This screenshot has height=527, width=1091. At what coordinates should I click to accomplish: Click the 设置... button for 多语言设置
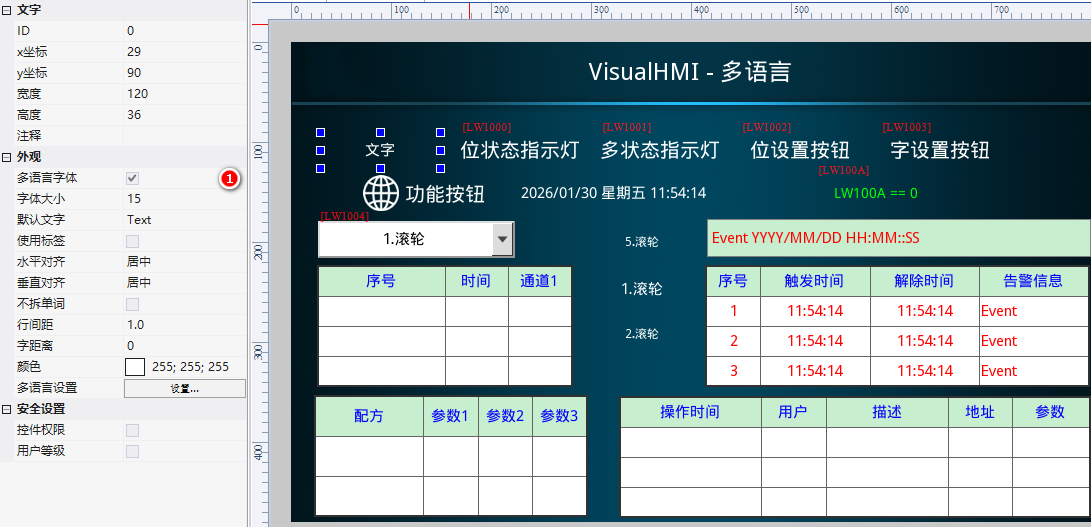point(184,388)
